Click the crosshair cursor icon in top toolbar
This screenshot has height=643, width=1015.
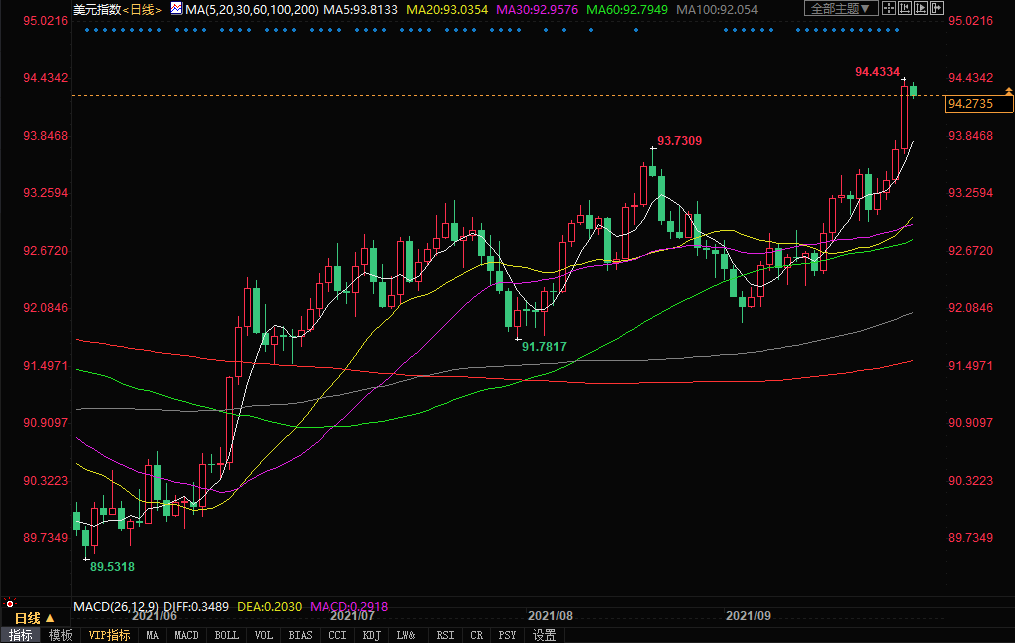[890, 8]
